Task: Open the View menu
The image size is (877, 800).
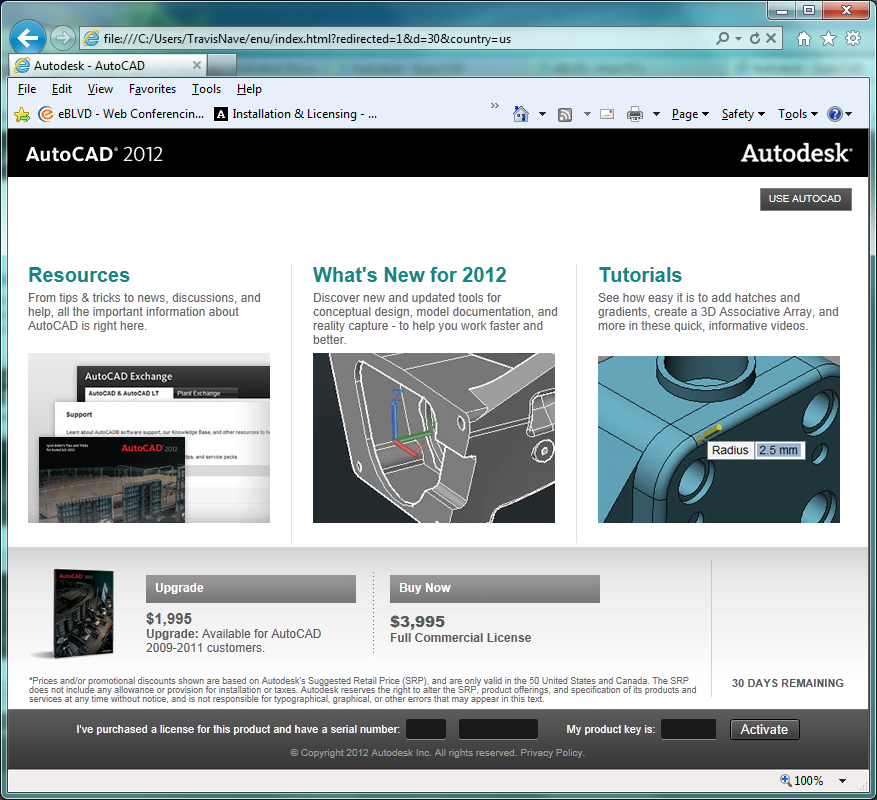Action: [100, 89]
